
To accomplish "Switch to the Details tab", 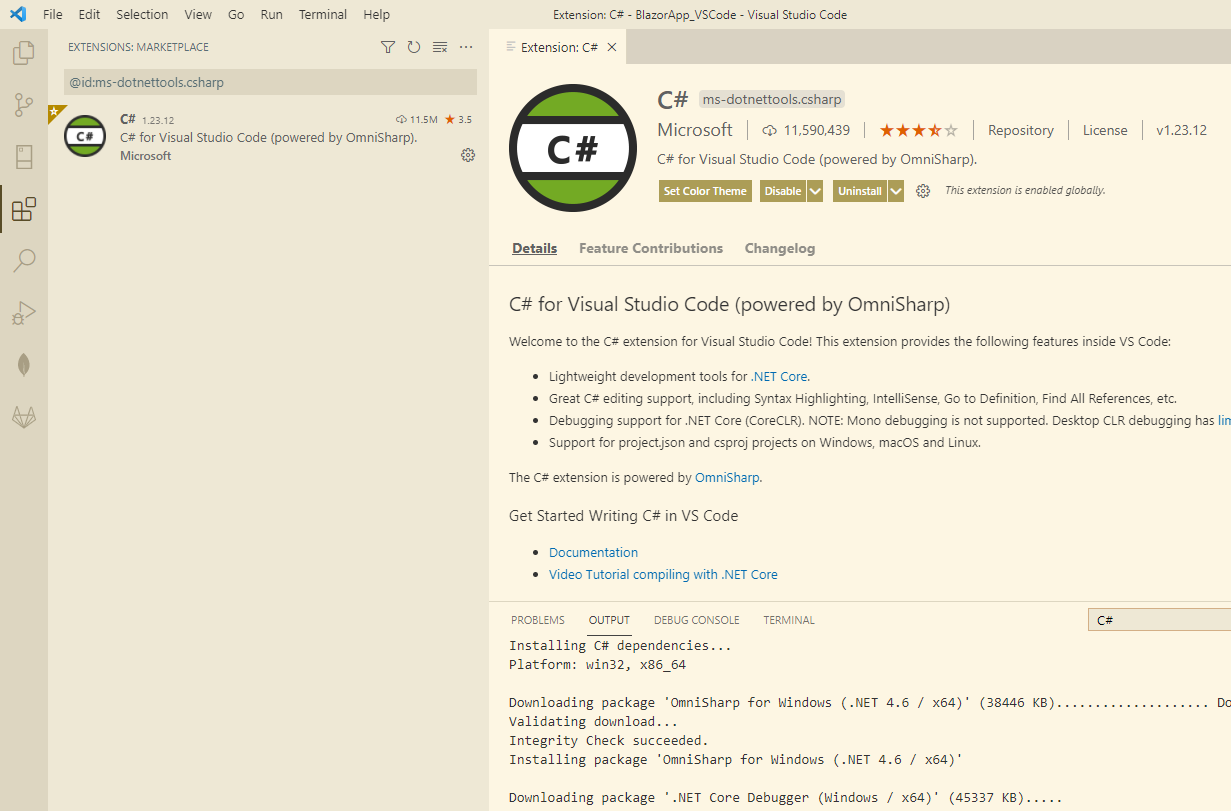I will (535, 248).
